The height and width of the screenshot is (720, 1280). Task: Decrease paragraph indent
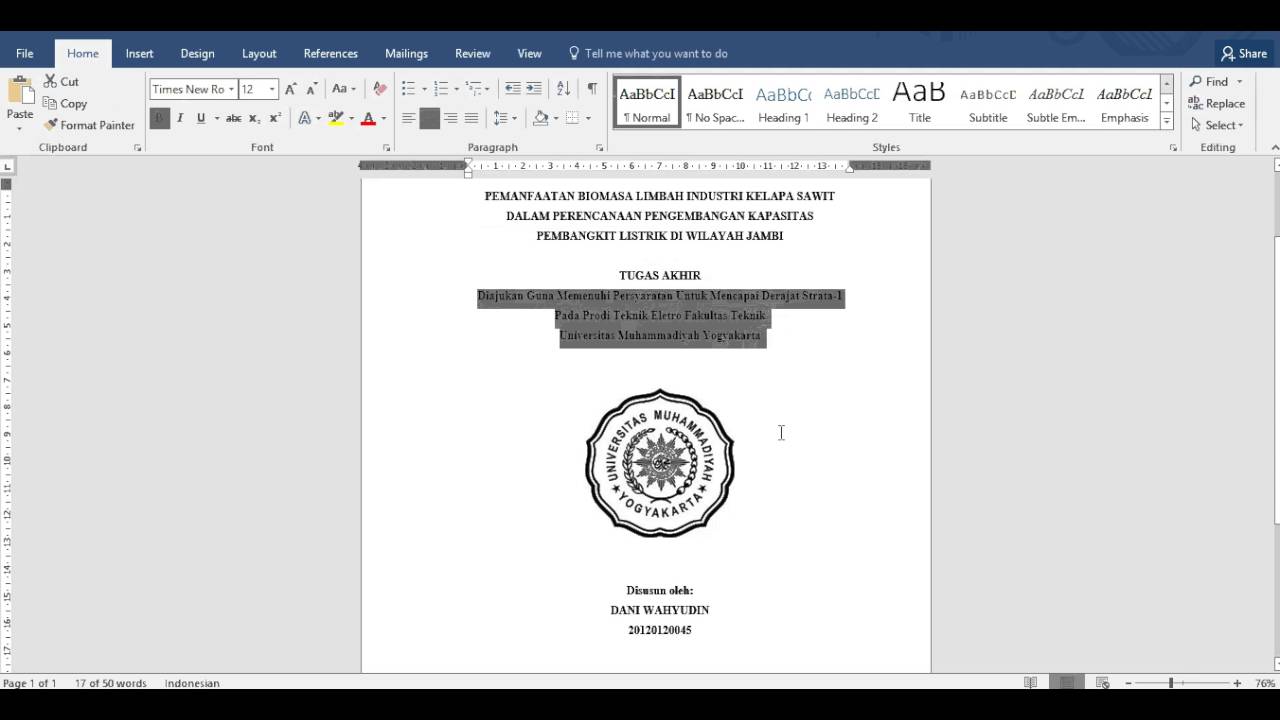tap(513, 89)
